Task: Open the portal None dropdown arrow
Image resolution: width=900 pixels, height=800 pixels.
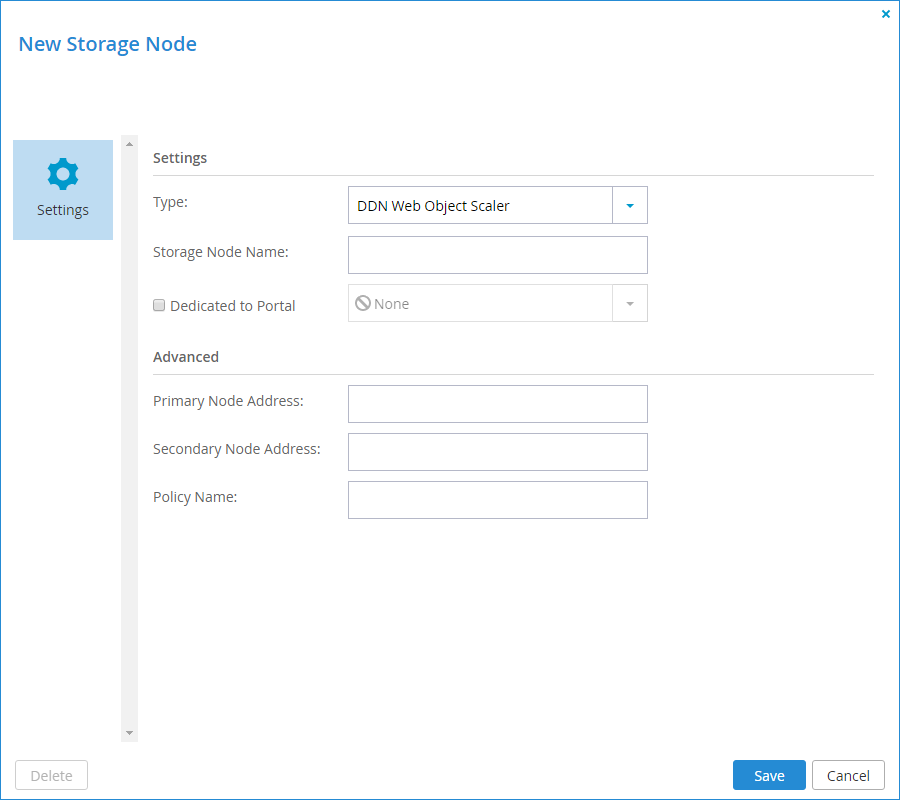Action: click(x=630, y=304)
